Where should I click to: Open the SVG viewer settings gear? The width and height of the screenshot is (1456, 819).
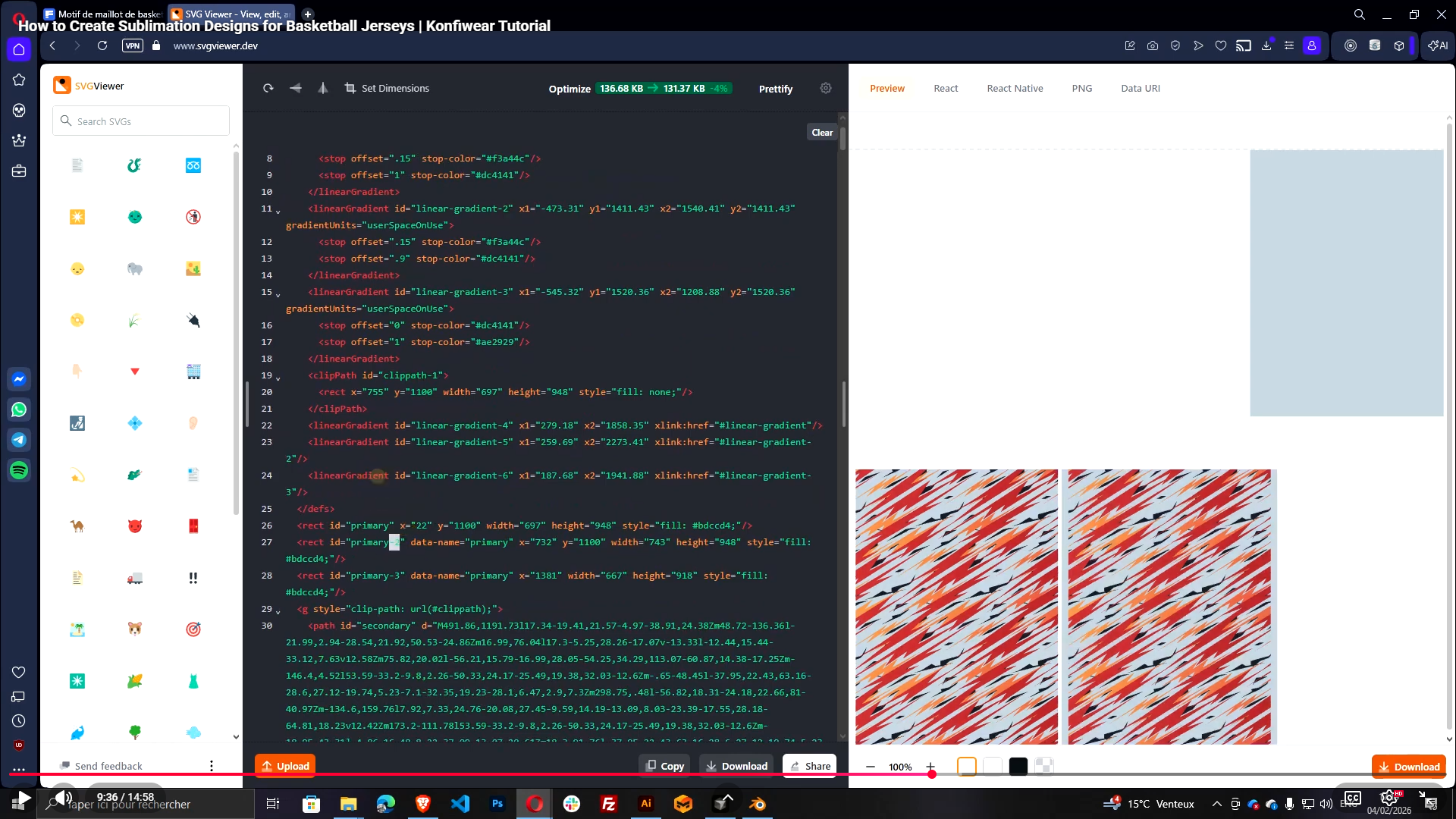(826, 88)
